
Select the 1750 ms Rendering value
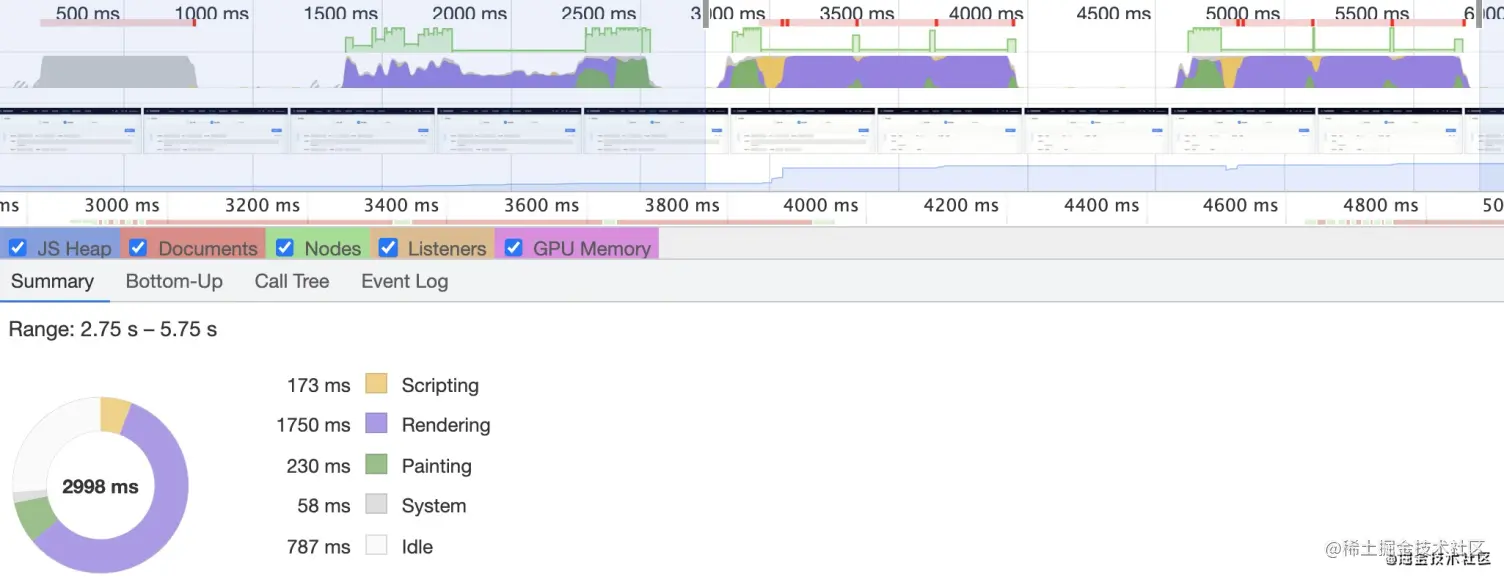coord(313,425)
